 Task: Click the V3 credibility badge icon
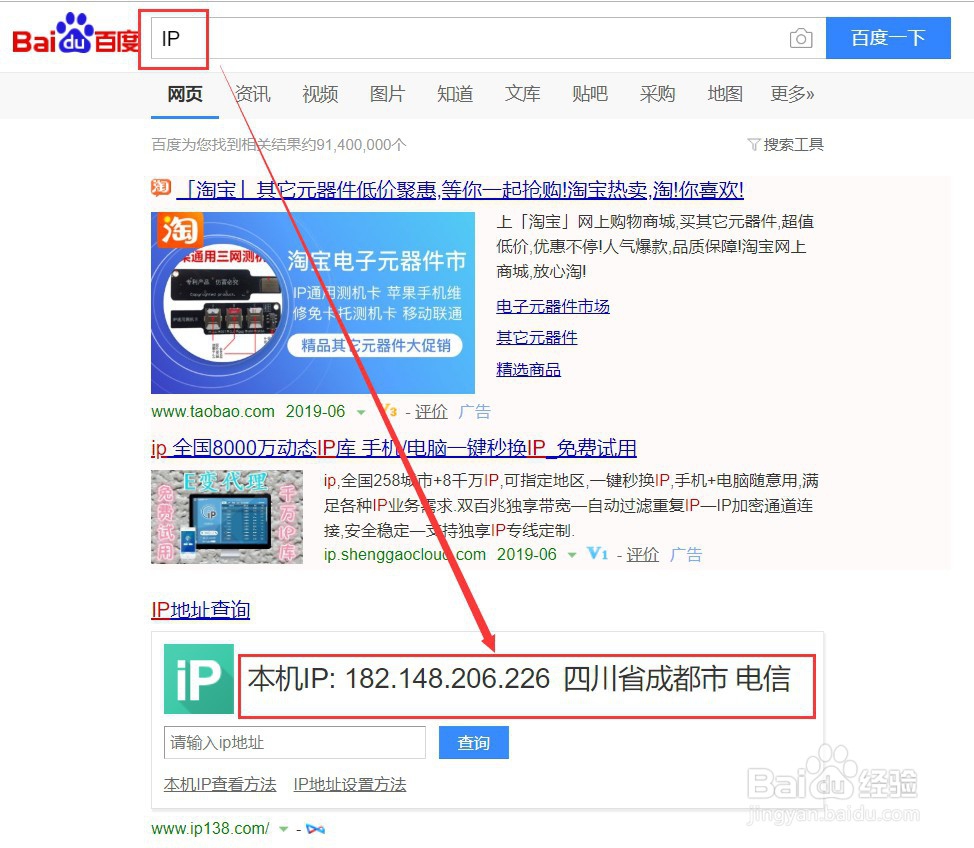pos(390,410)
